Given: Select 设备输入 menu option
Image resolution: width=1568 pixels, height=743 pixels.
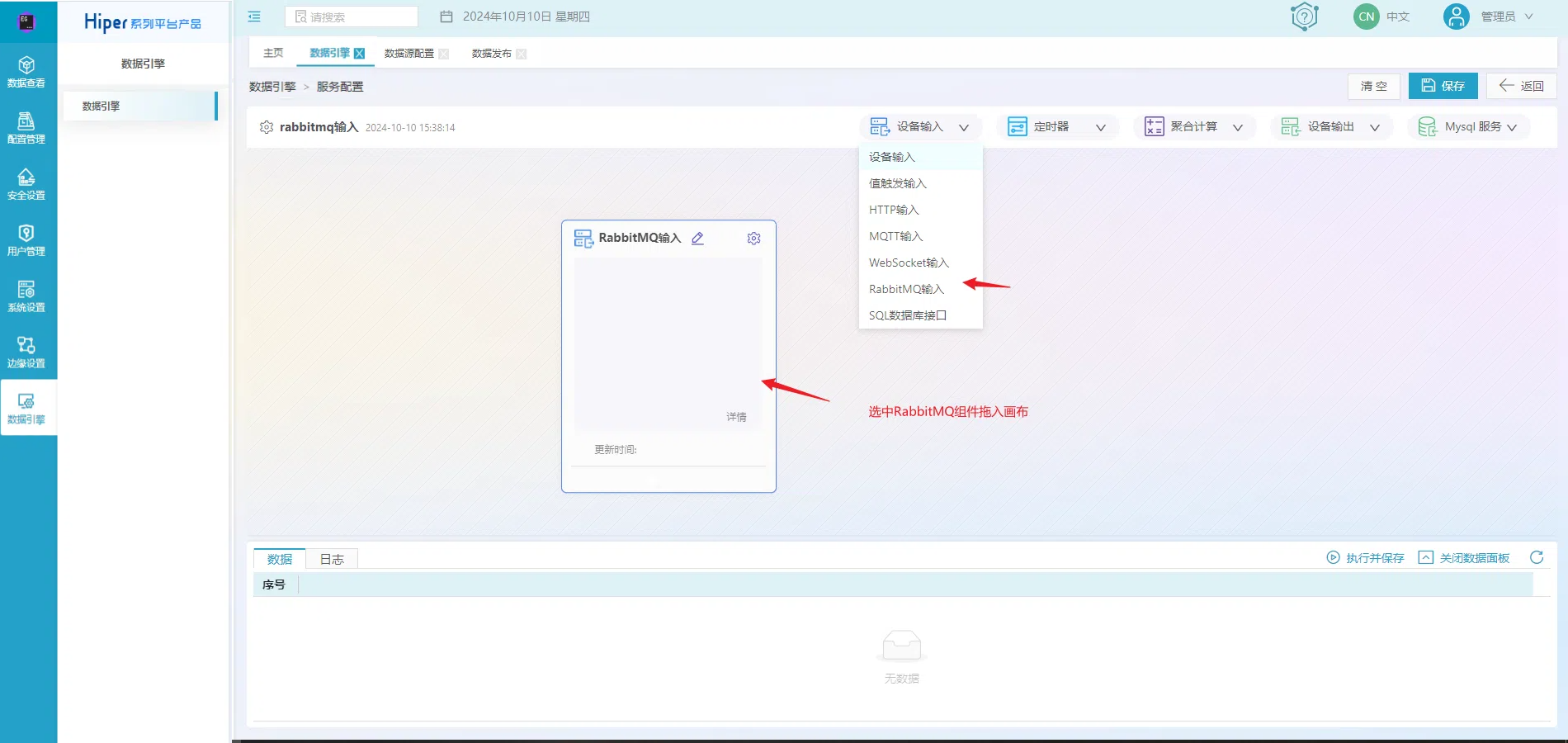Looking at the screenshot, I should click(921, 157).
